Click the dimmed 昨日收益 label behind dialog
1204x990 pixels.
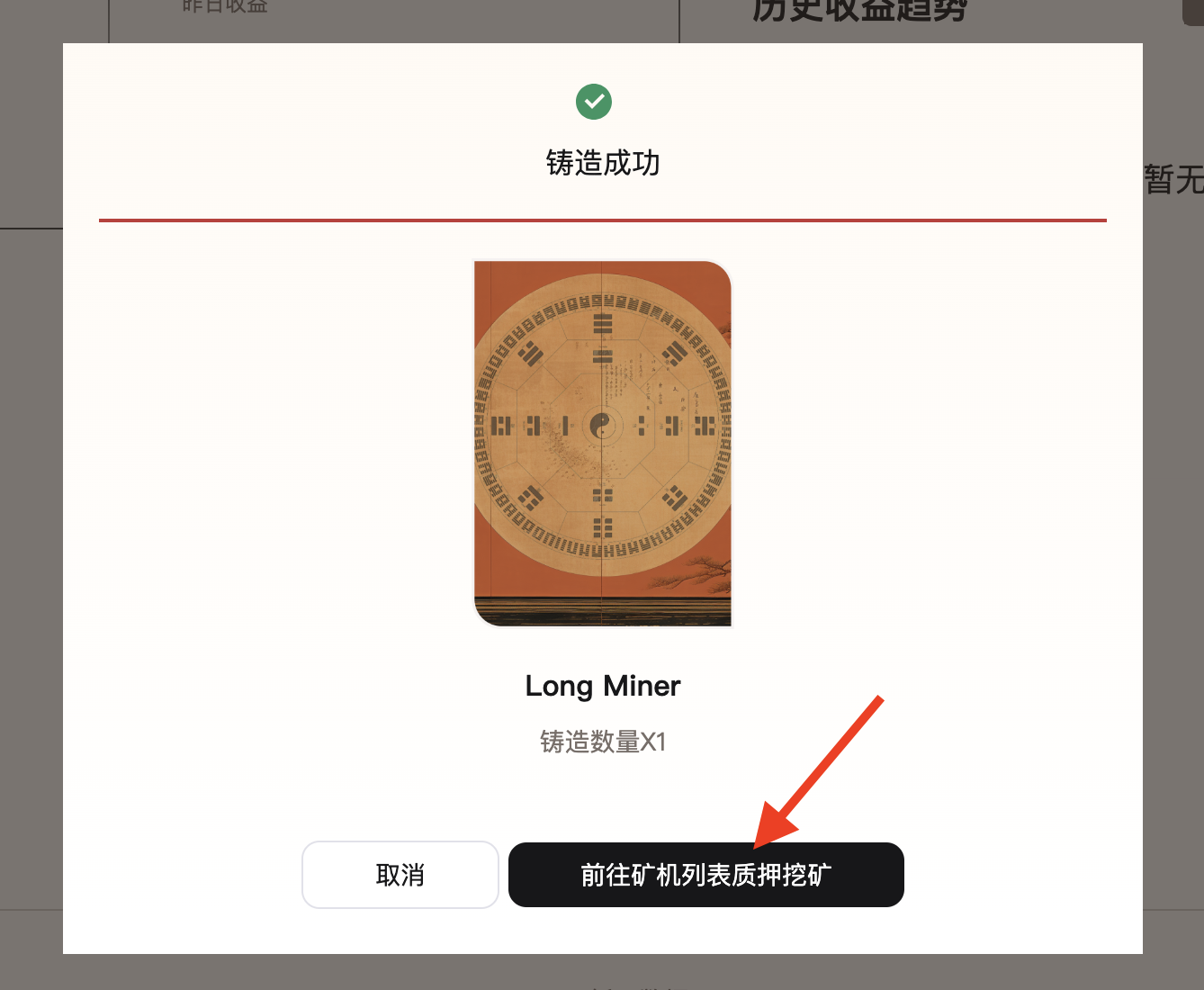[x=225, y=6]
